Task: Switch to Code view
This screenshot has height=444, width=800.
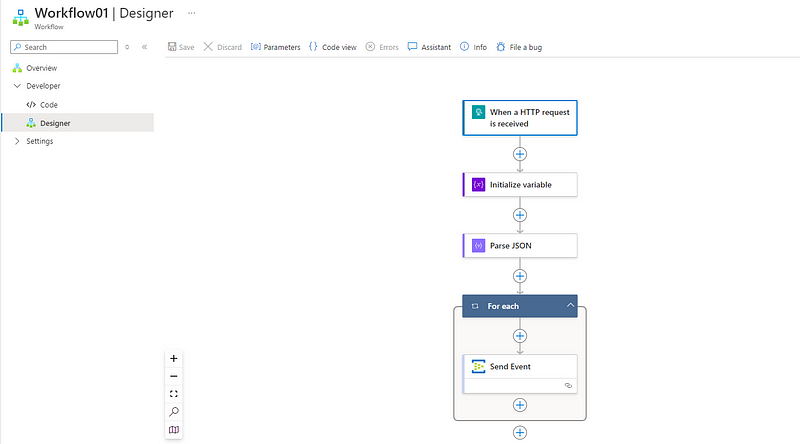Action: point(333,47)
